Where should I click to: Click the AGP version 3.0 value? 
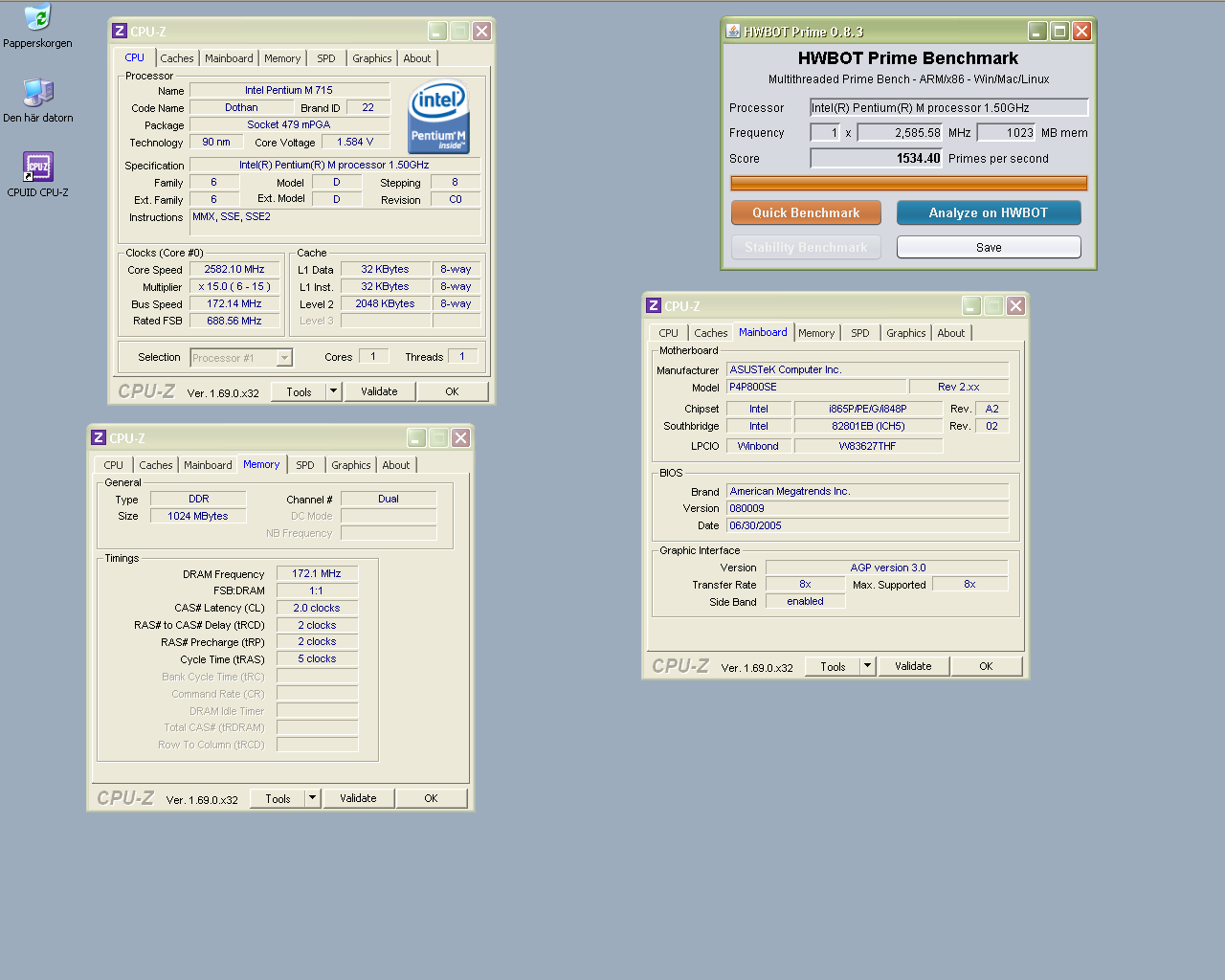(887, 568)
